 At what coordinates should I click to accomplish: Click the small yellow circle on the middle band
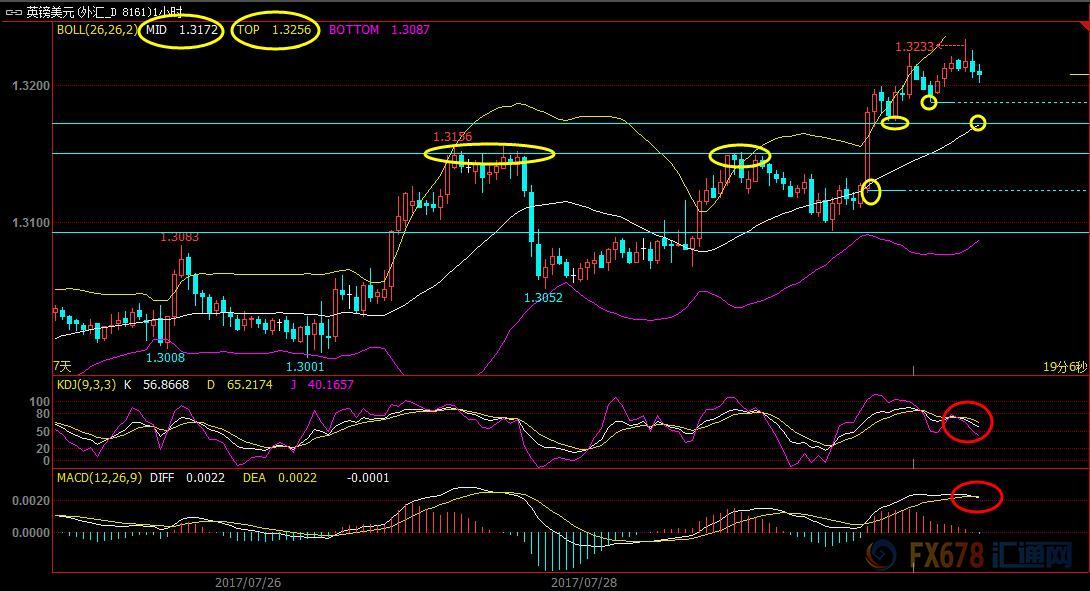tap(978, 123)
